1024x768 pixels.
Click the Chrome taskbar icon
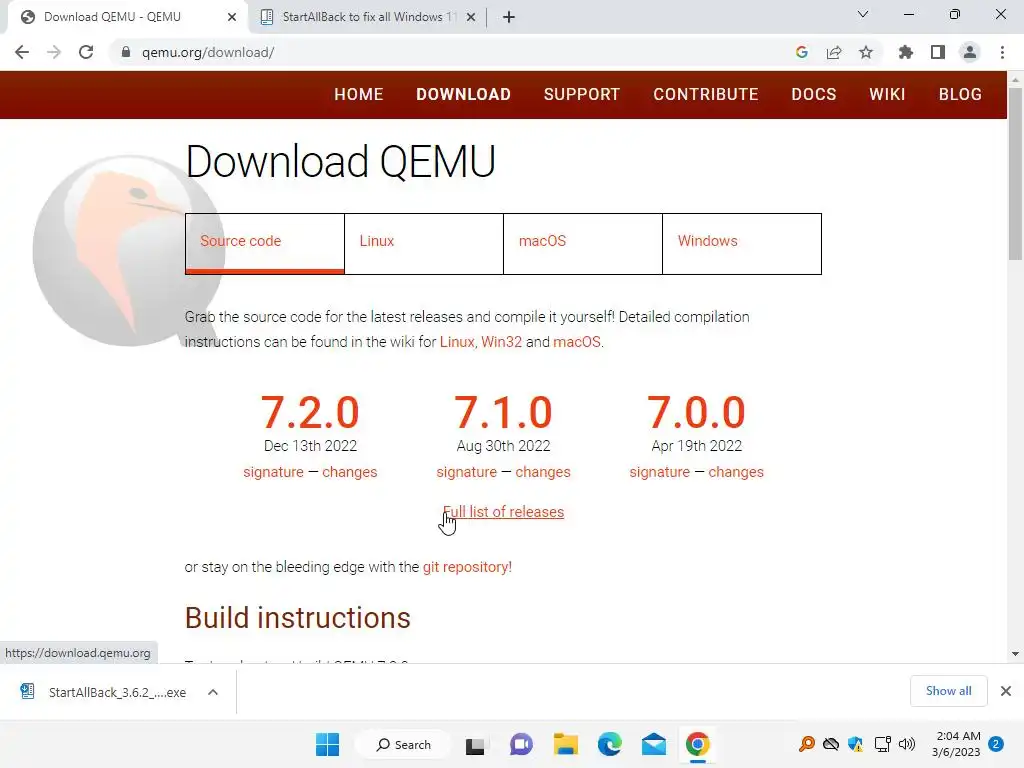(x=697, y=744)
